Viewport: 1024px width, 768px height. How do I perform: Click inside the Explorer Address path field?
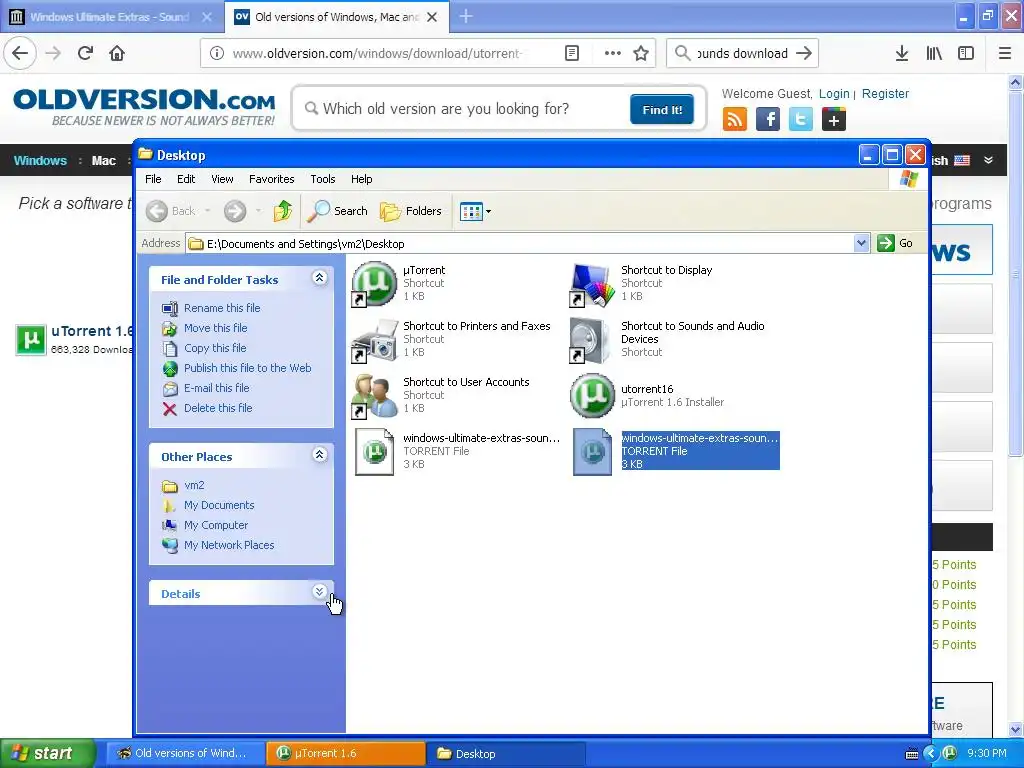[x=519, y=244]
